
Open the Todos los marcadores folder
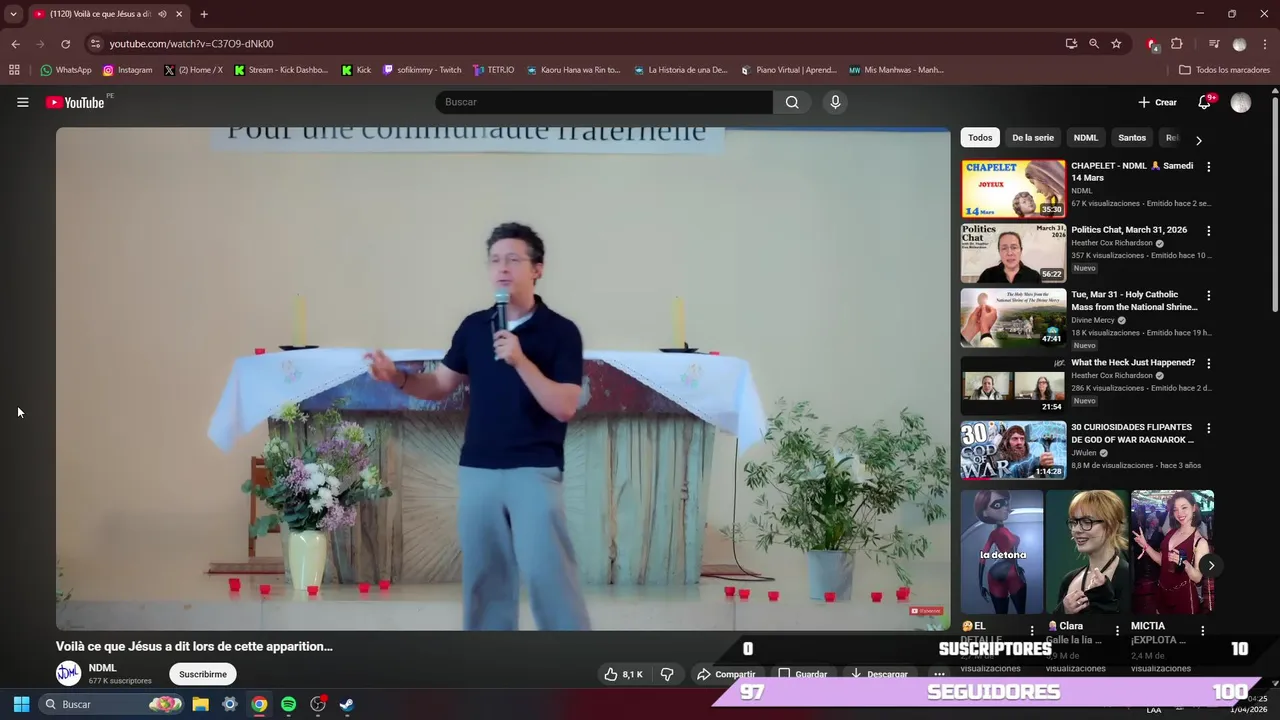[x=1224, y=70]
